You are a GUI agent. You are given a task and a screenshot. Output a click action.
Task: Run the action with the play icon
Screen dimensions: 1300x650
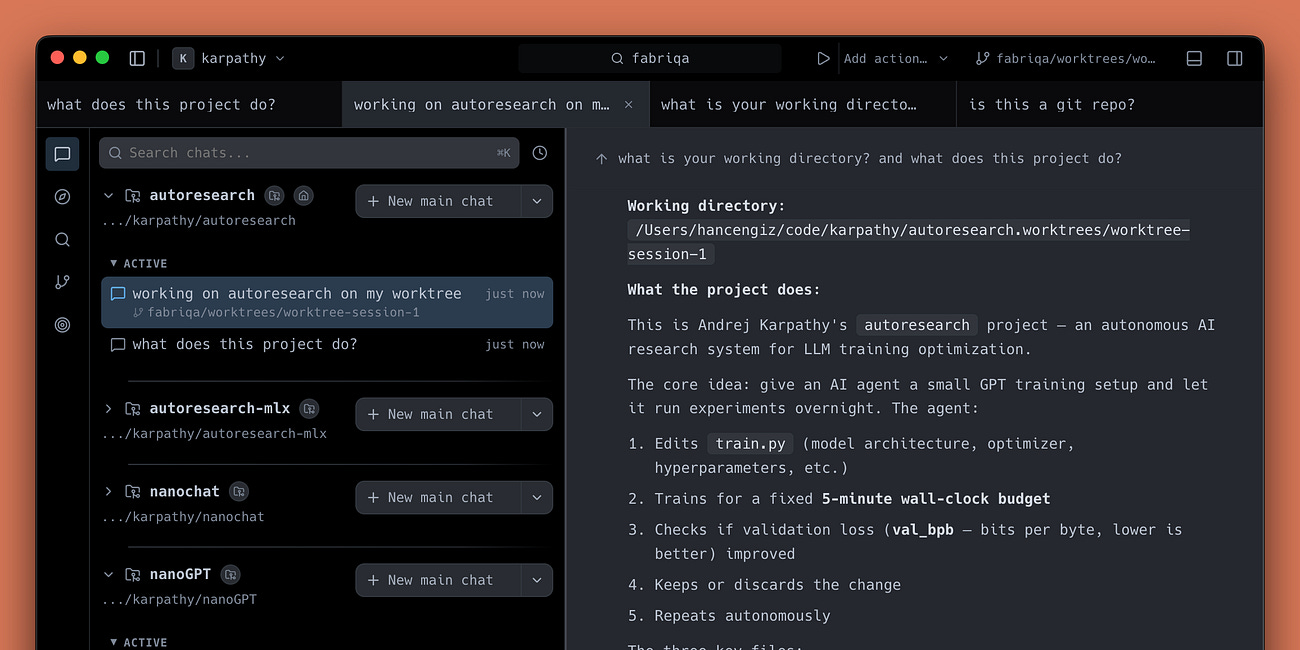tap(823, 58)
